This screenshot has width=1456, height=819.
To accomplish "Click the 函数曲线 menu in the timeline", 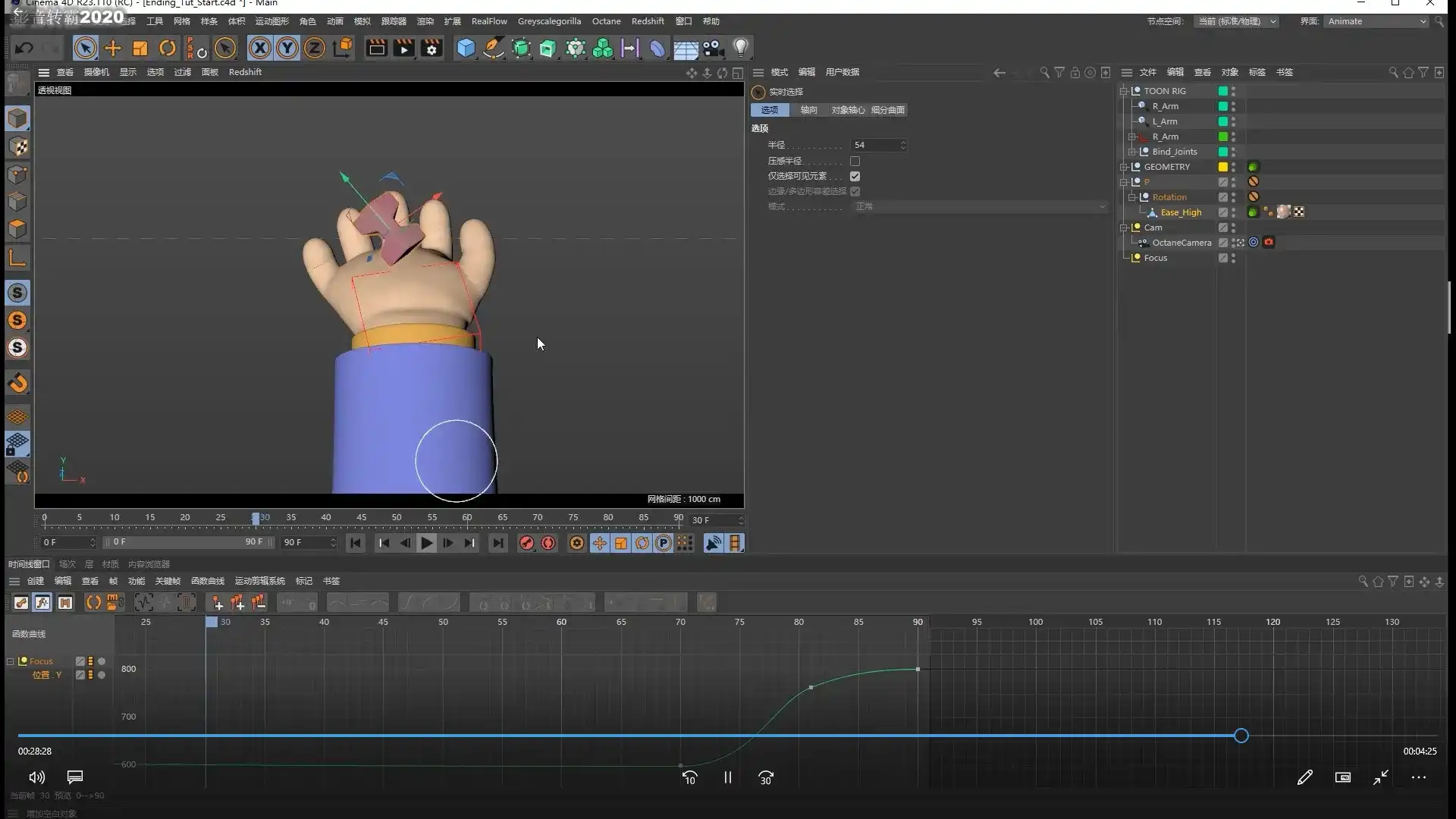I will 207,581.
